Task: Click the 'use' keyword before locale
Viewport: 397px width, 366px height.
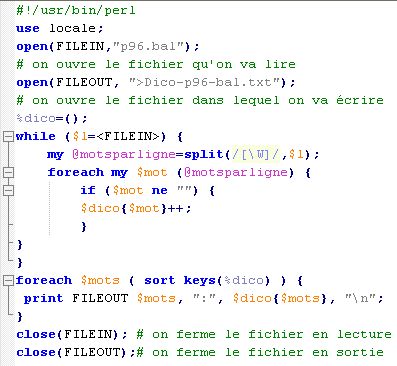Action: (x=28, y=28)
